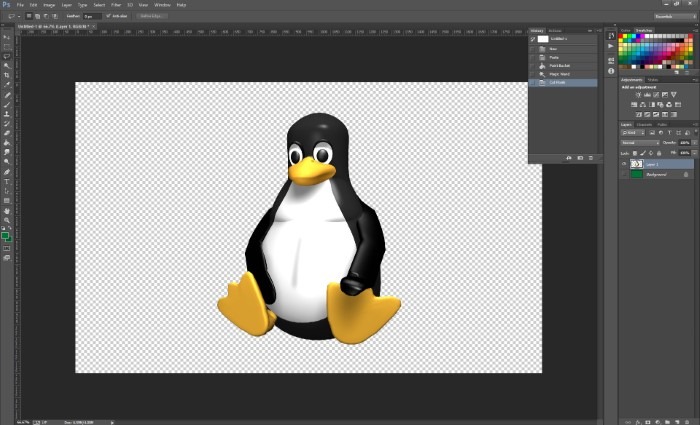The width and height of the screenshot is (700, 425).
Task: Click the Color Balance adjustment icon
Action: [643, 104]
